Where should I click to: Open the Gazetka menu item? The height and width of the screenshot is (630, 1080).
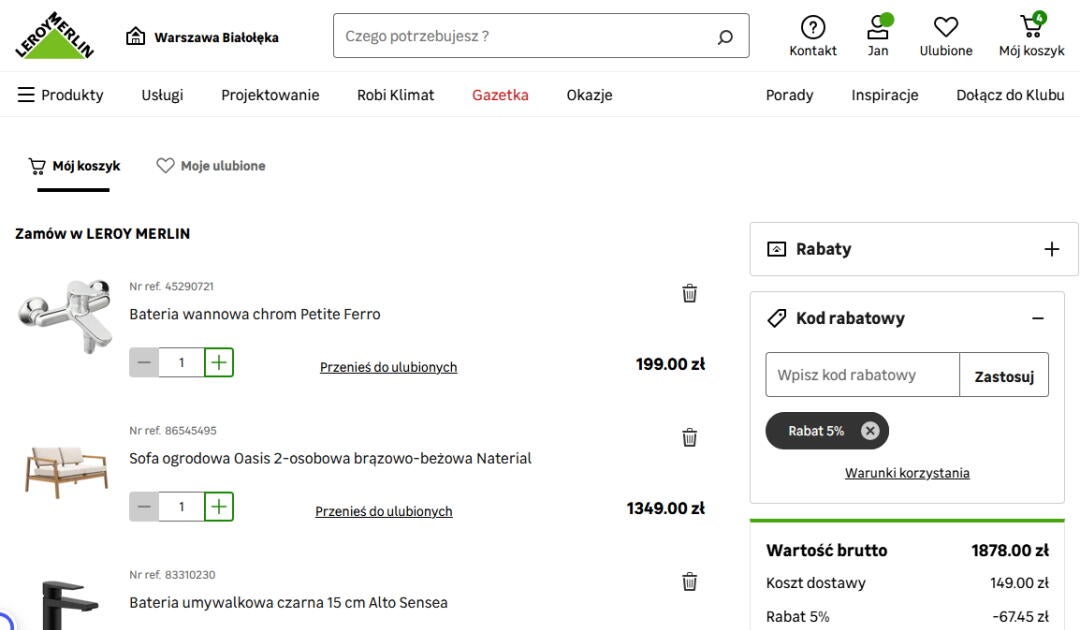coord(500,95)
